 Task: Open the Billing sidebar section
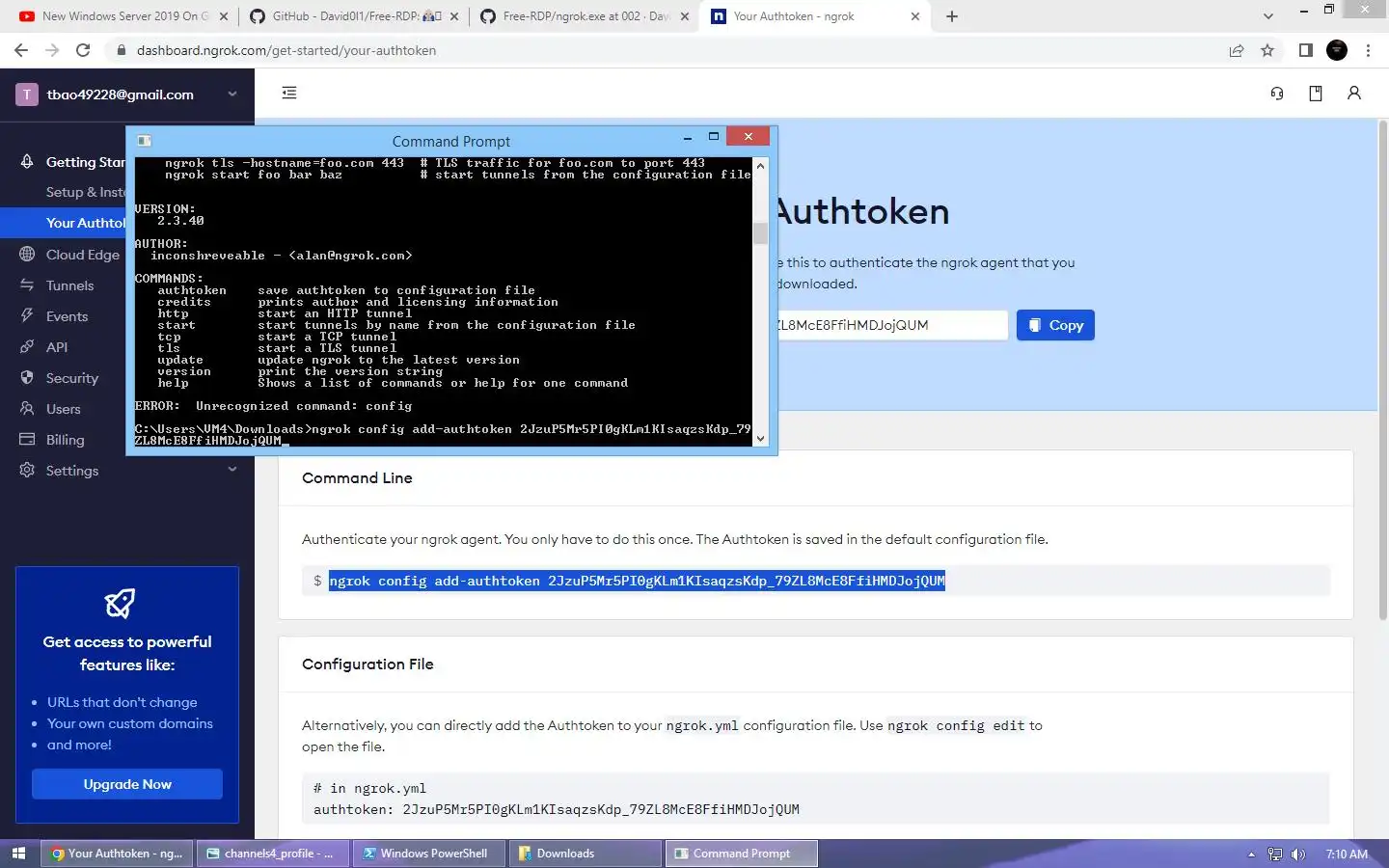tap(65, 440)
